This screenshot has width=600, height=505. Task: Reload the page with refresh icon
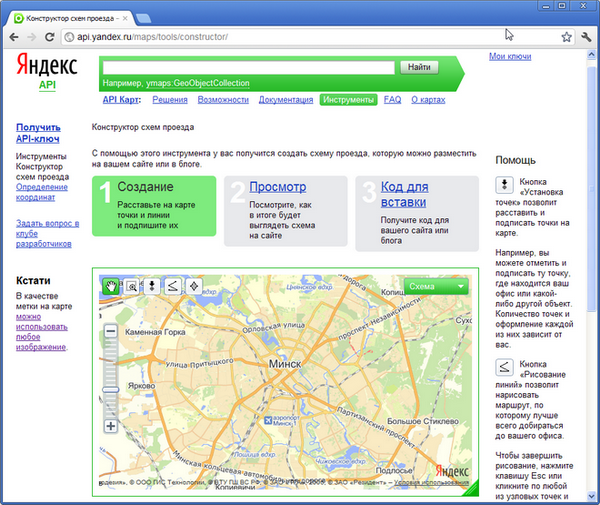click(x=49, y=37)
